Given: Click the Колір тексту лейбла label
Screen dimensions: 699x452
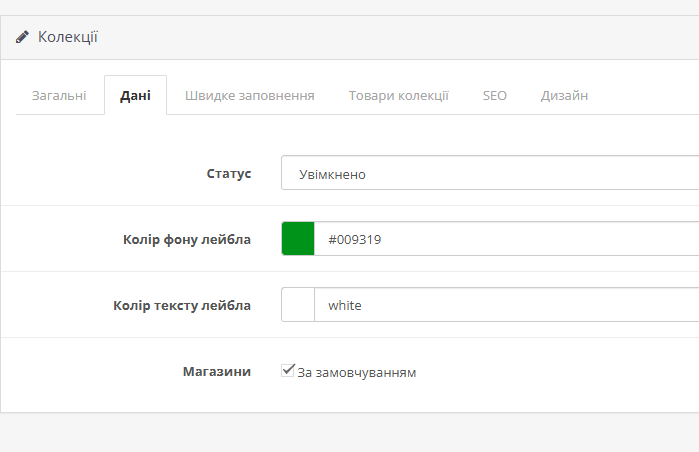Looking at the screenshot, I should point(182,305).
